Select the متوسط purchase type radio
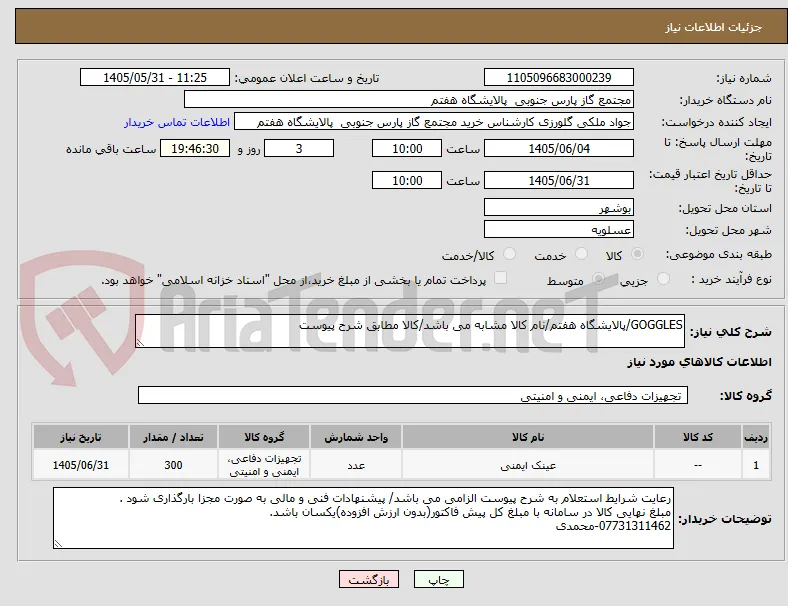 click(x=598, y=278)
